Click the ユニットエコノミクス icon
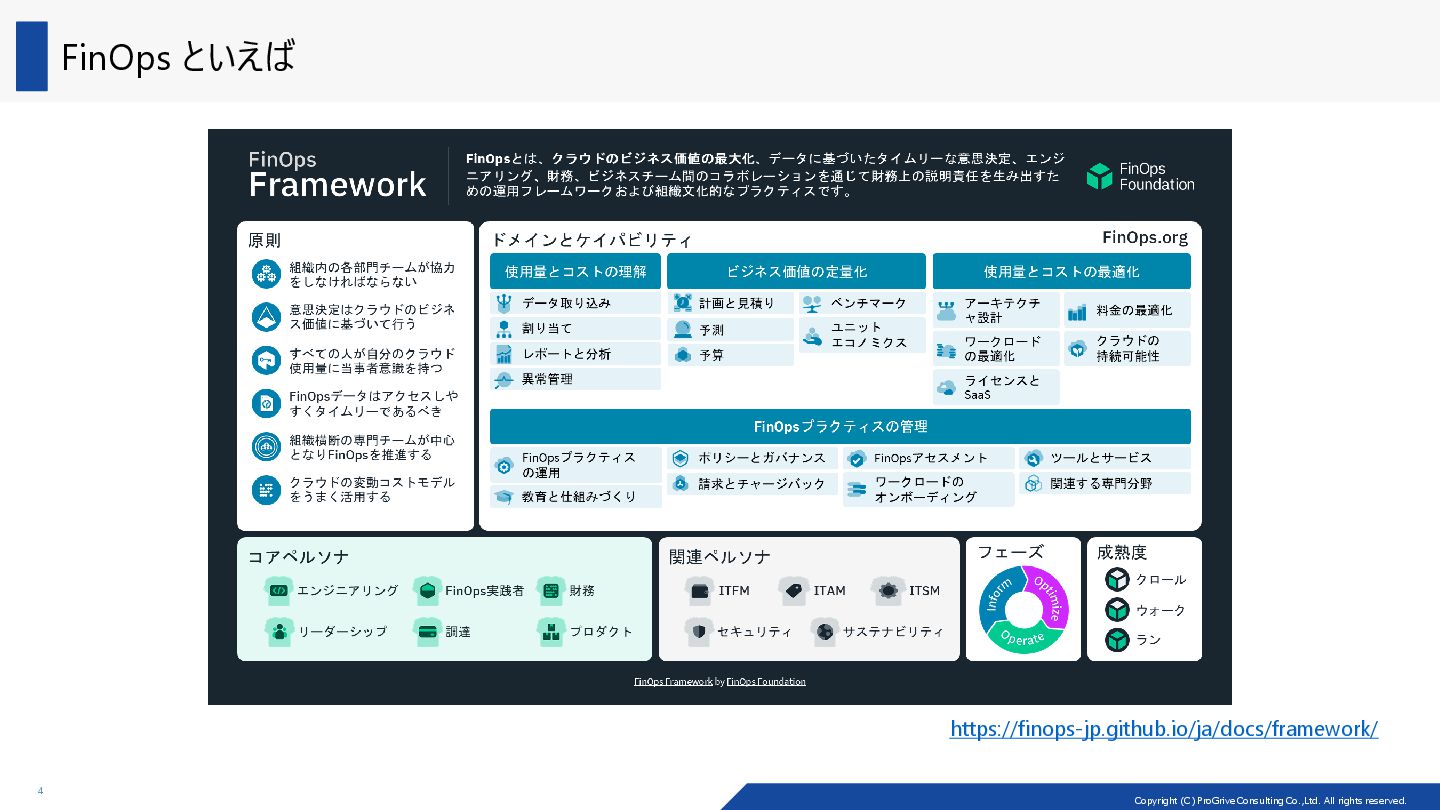 point(812,335)
